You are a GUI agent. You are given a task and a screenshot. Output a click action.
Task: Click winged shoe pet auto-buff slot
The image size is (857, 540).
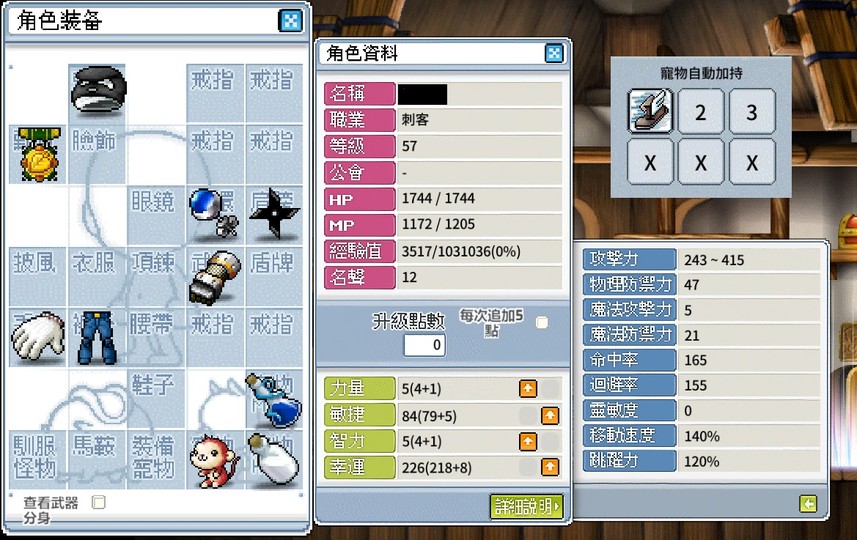pos(650,111)
